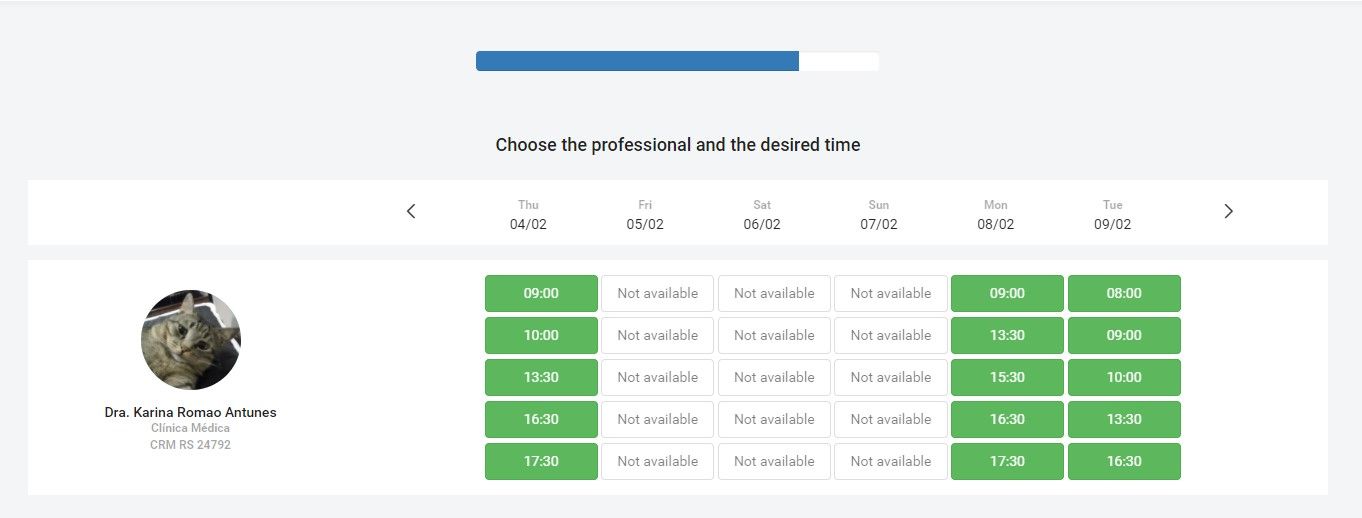Open Dra. Karina Romao Antunes profile photo
Image resolution: width=1362 pixels, height=518 pixels.
[191, 340]
